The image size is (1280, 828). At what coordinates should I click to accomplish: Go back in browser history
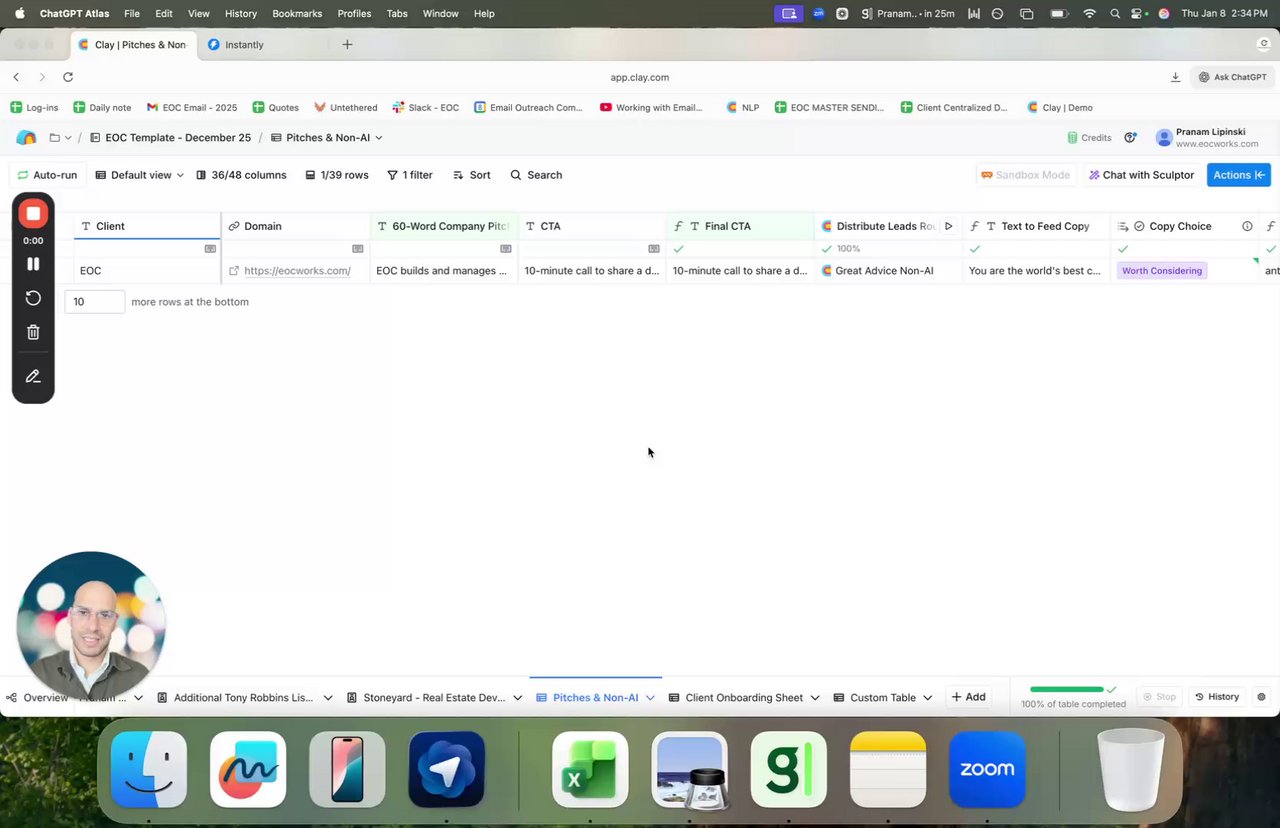point(16,77)
